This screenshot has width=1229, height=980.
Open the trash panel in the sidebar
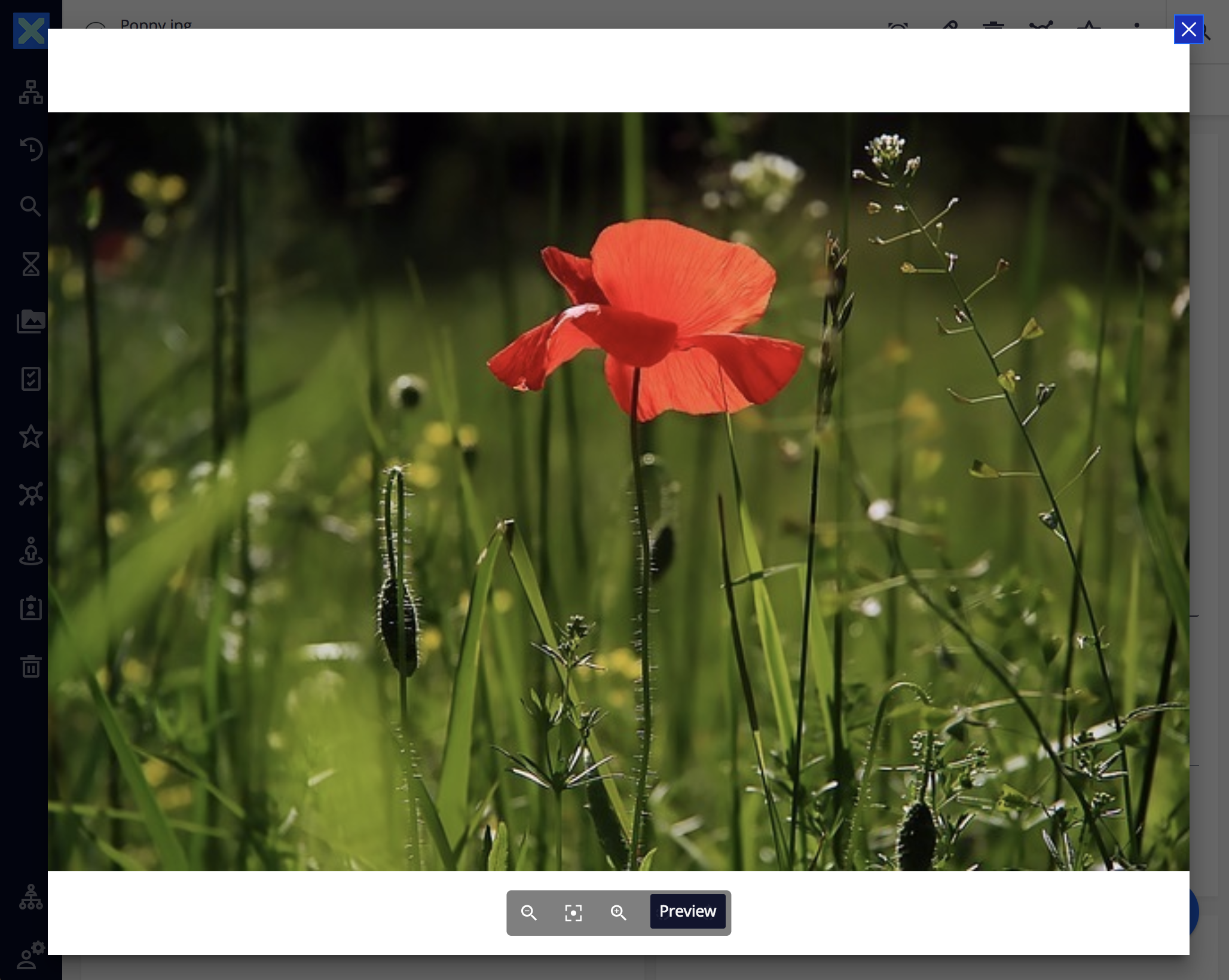[x=31, y=666]
